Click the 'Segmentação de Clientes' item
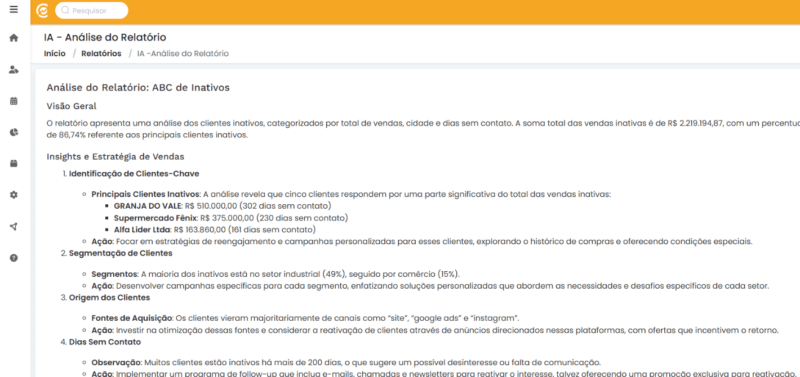This screenshot has height=377, width=800. [x=120, y=253]
